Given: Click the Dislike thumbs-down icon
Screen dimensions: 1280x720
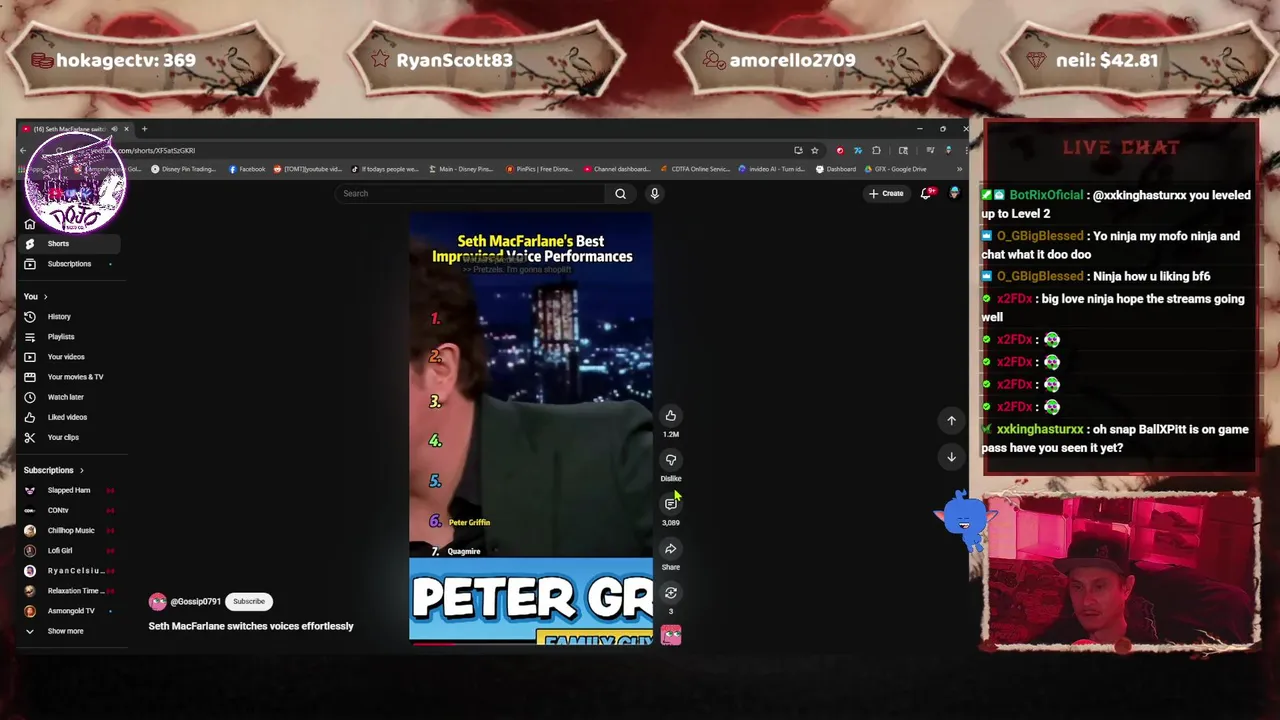Looking at the screenshot, I should pyautogui.click(x=671, y=460).
